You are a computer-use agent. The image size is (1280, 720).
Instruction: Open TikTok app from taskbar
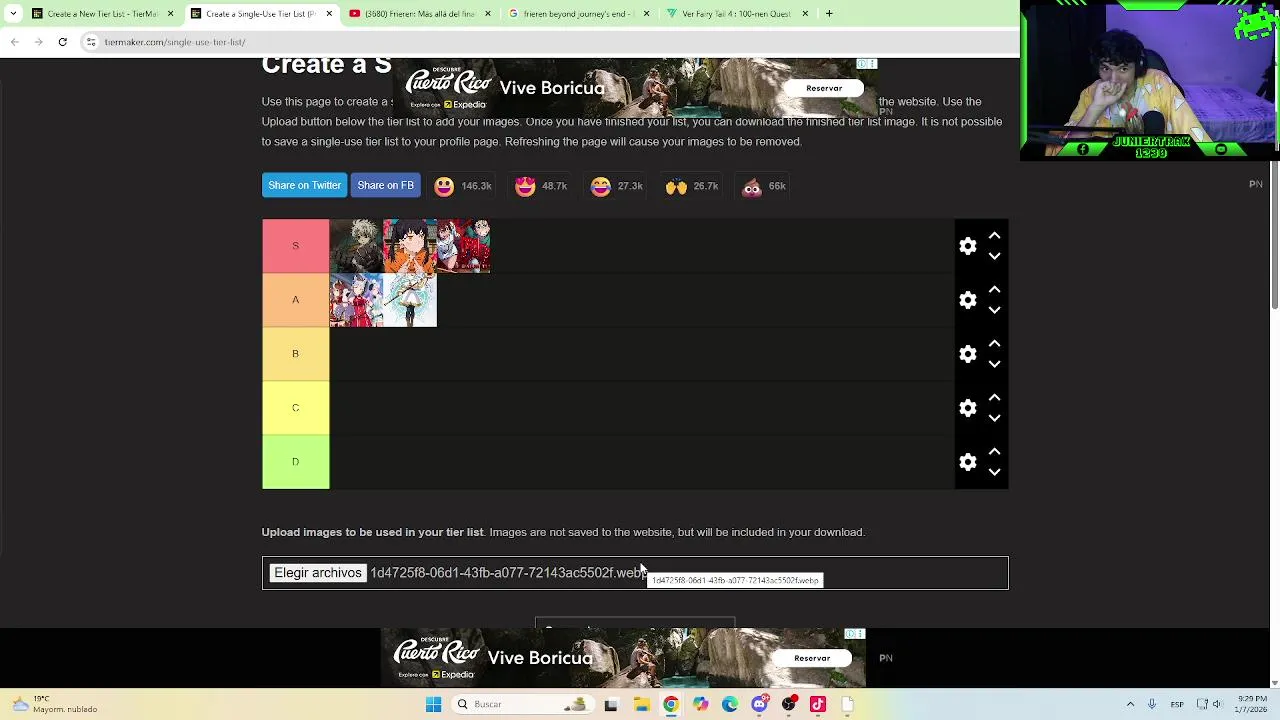coord(818,704)
